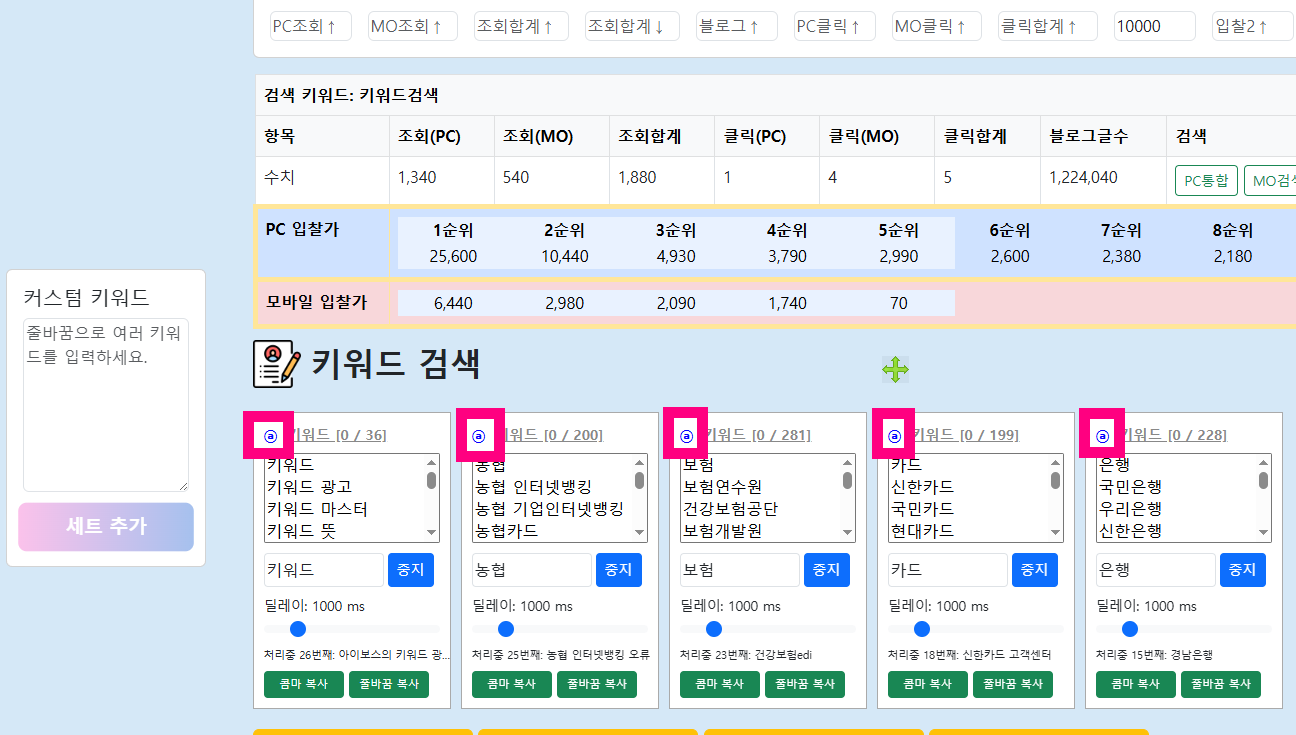Open the PC통합 search button
1296x735 pixels.
1206,181
